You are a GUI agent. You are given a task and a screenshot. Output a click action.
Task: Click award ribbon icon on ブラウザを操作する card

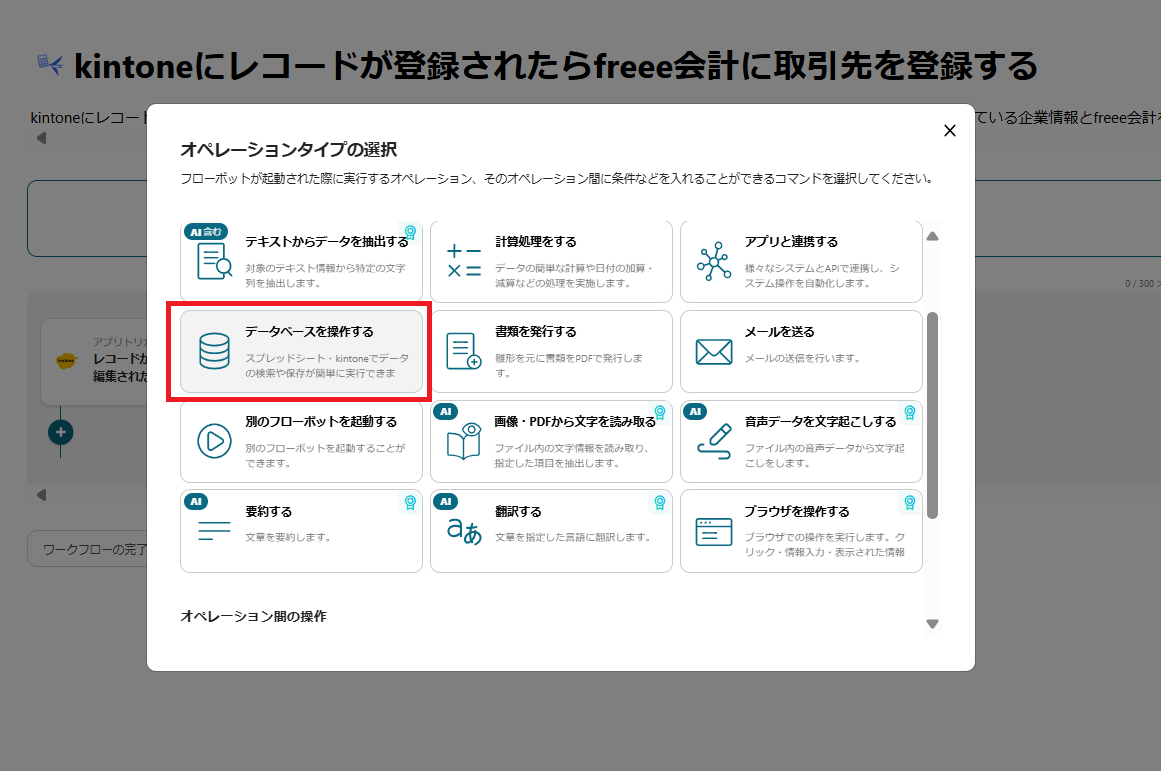pyautogui.click(x=909, y=503)
